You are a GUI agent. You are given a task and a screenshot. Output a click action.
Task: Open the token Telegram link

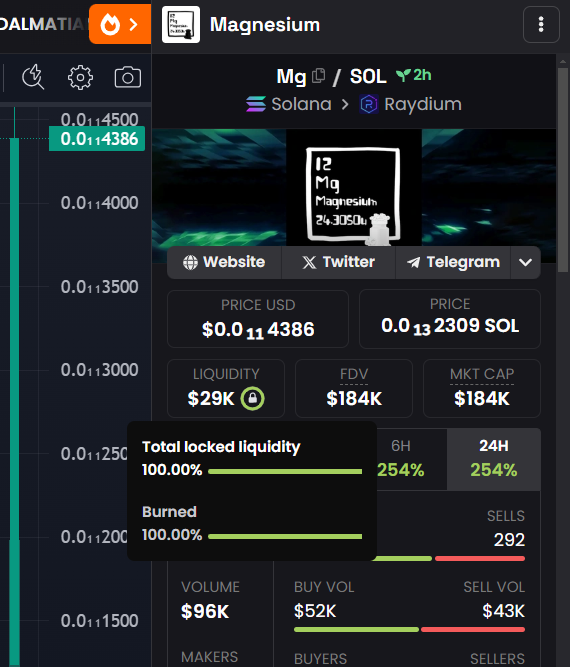point(453,262)
